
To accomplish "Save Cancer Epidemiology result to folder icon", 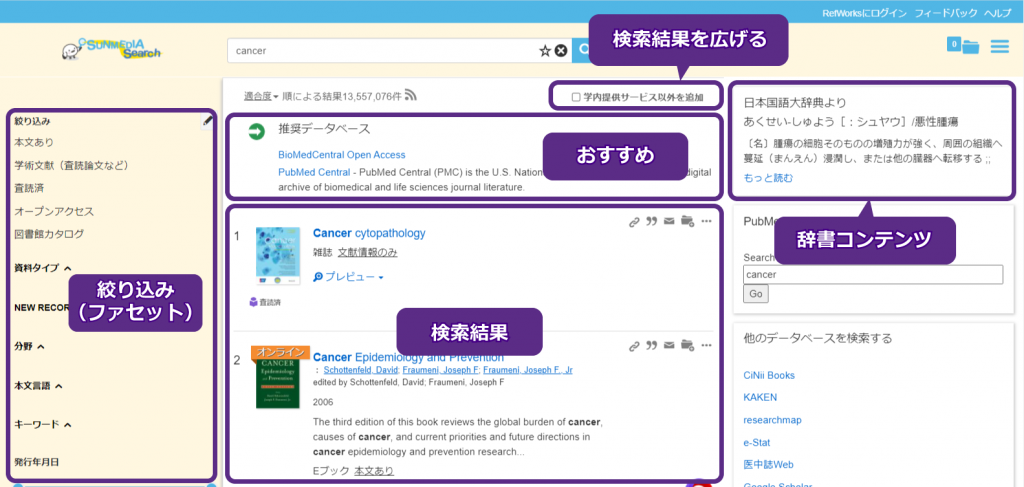I will [x=686, y=346].
